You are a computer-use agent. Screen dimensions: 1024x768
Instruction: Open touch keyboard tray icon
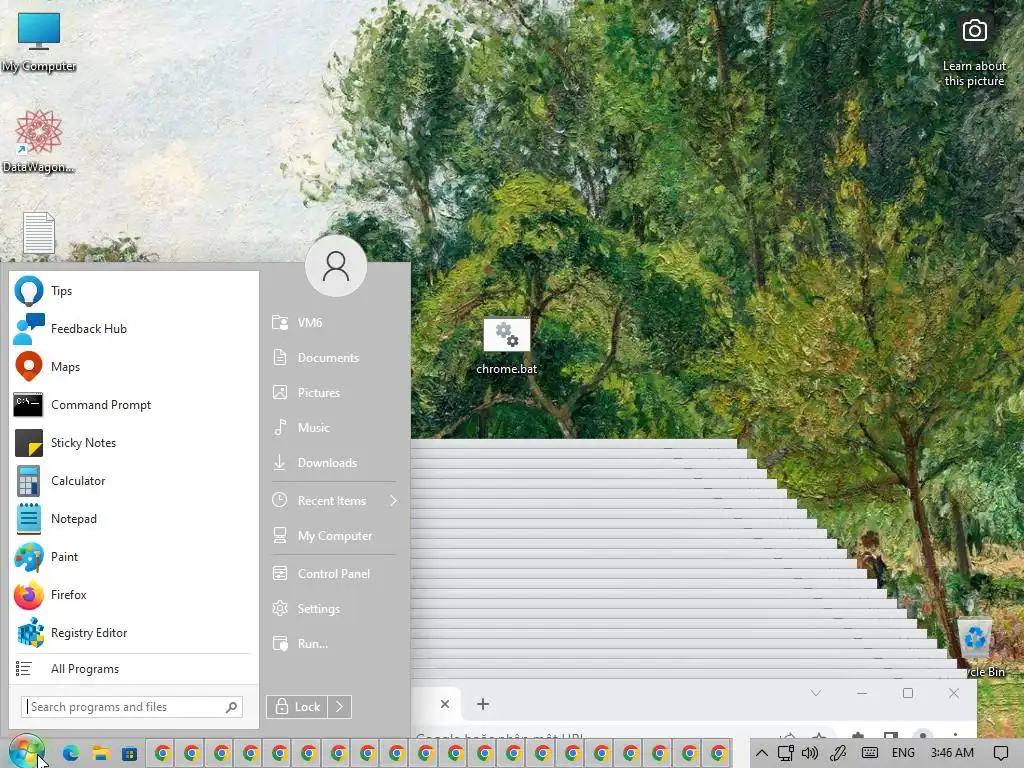point(869,753)
